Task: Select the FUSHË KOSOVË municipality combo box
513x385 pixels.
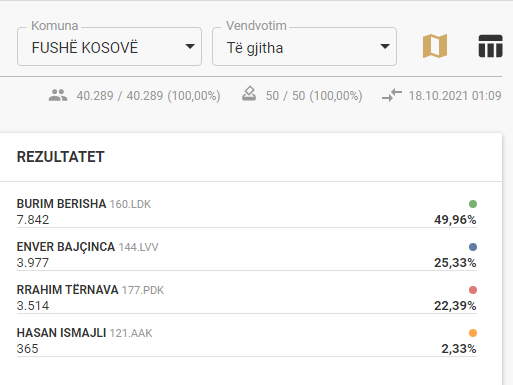Action: (109, 46)
